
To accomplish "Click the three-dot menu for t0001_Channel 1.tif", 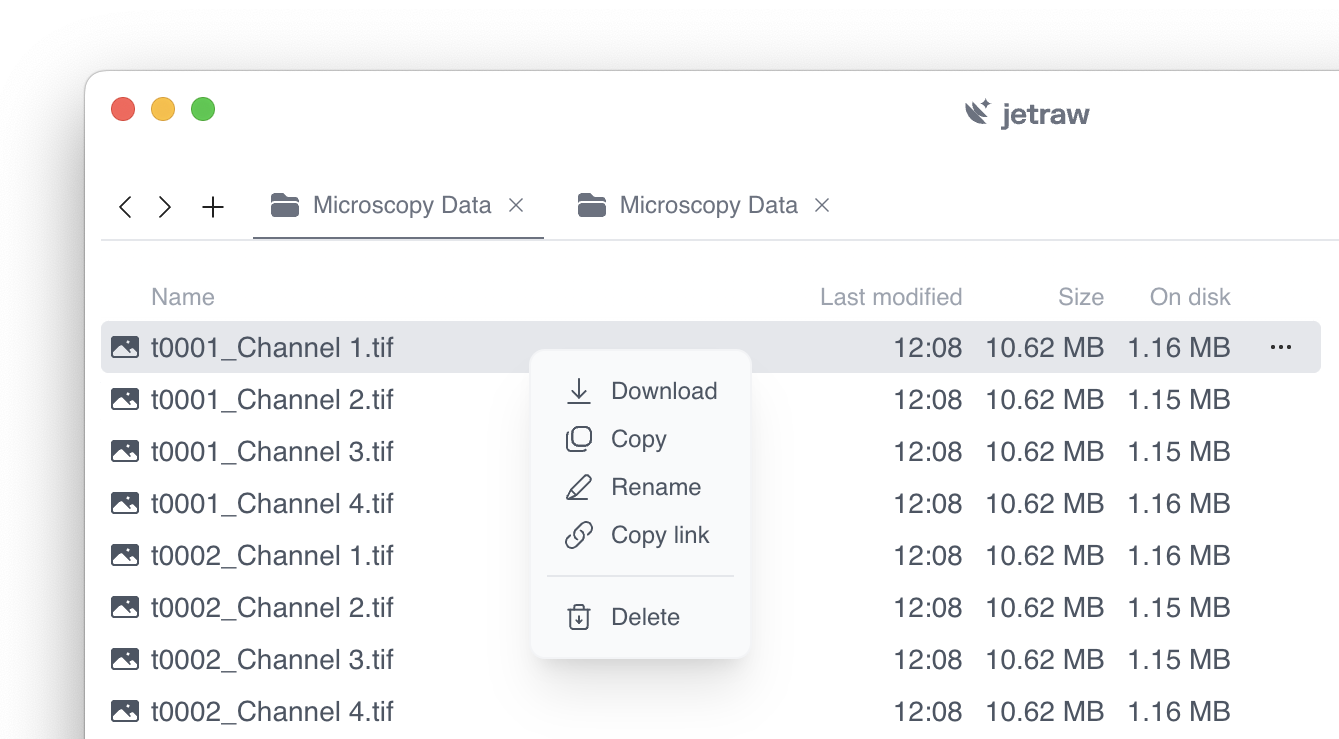I will pos(1280,347).
